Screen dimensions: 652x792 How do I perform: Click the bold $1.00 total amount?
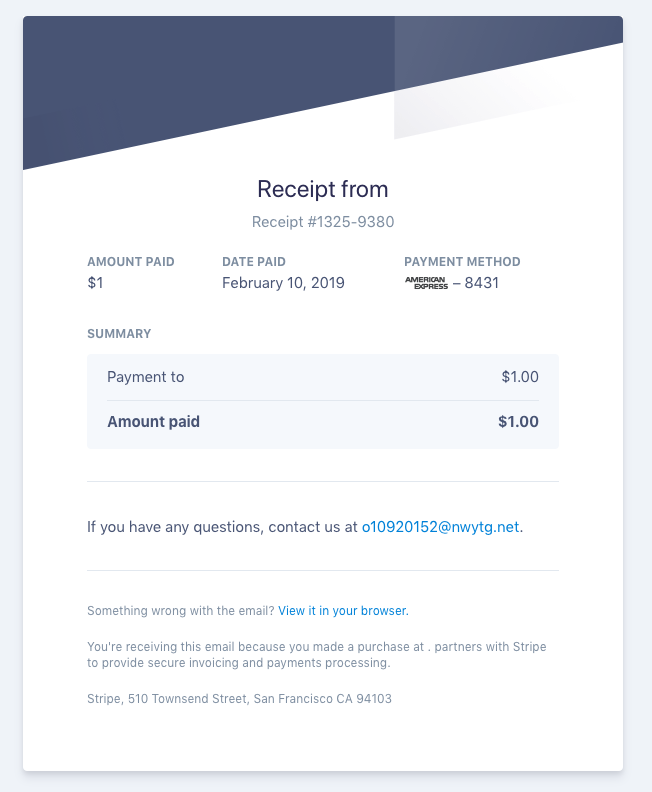tap(518, 422)
